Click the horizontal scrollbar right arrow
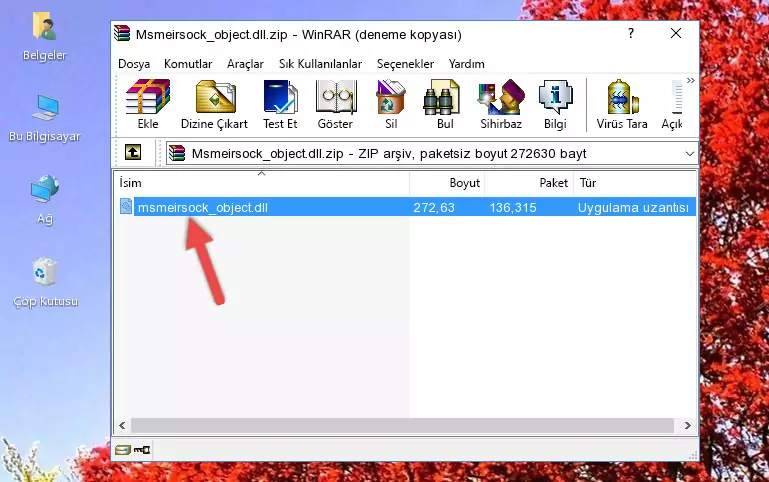 (688, 426)
